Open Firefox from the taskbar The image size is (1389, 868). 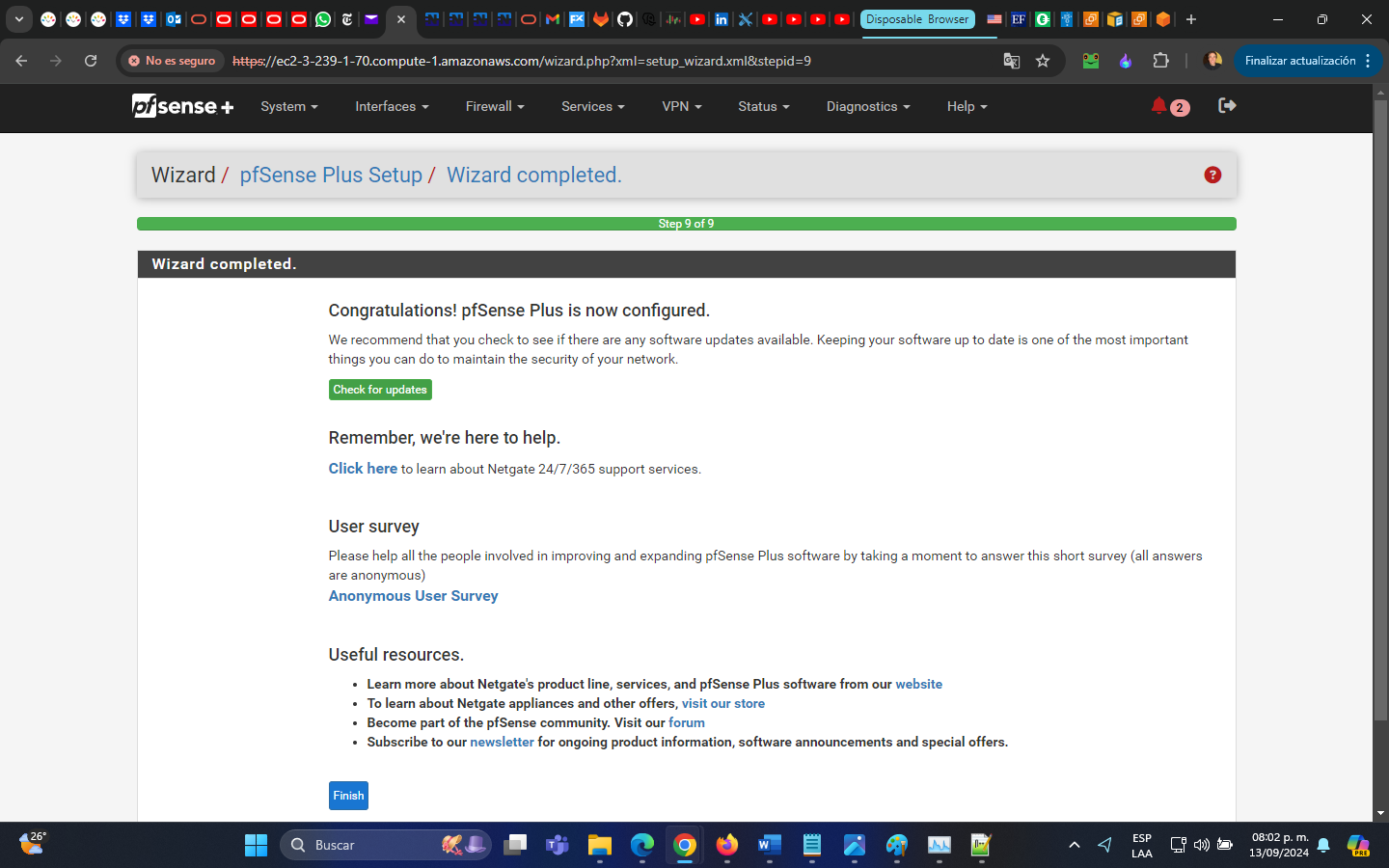[x=727, y=845]
